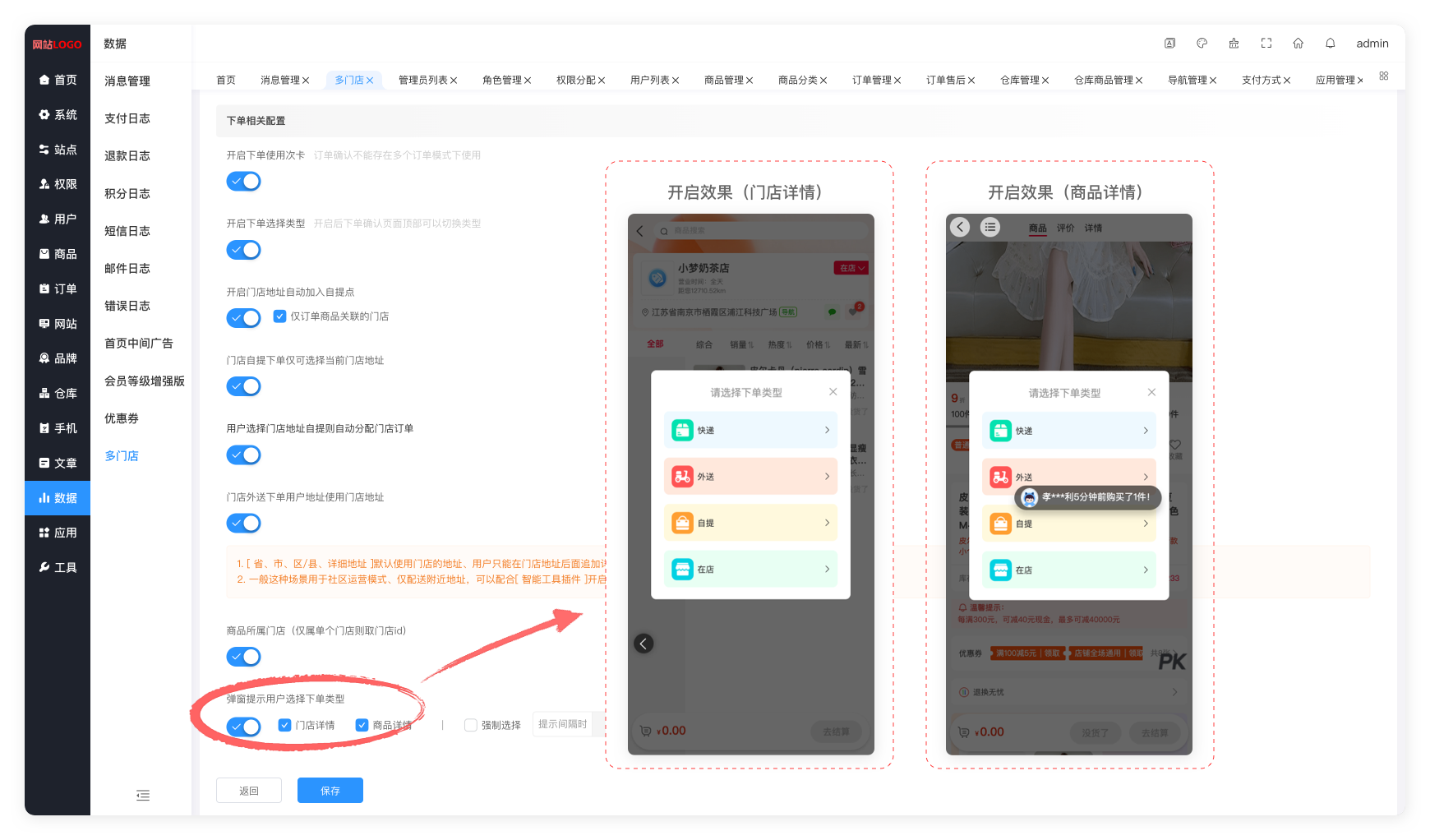
Task: Click the home icon in top header
Action: point(1298,44)
